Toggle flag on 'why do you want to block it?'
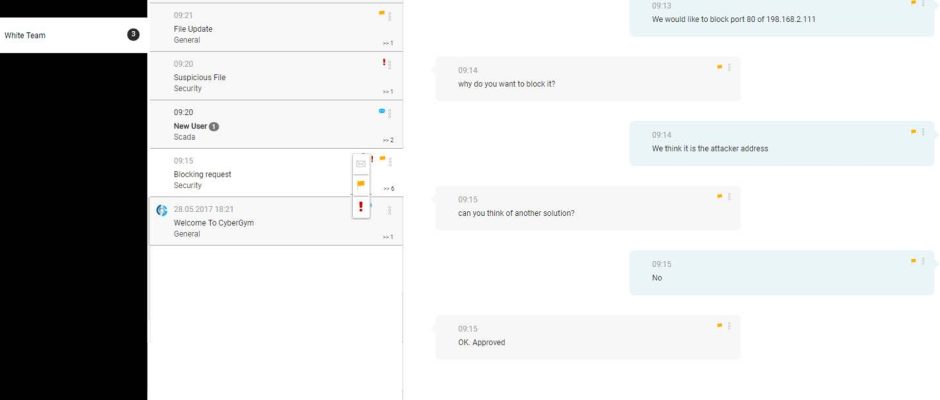This screenshot has width=940, height=400. point(719,67)
